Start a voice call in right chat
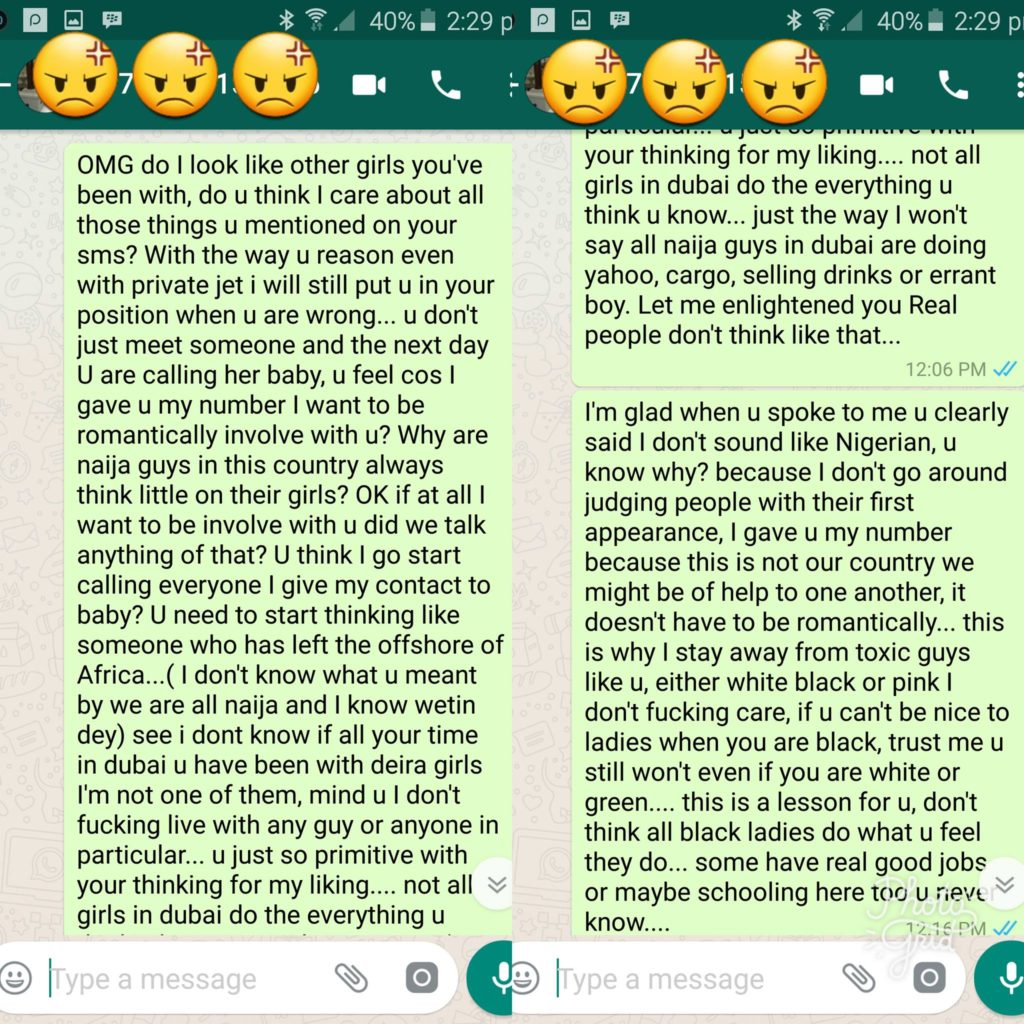This screenshot has height=1024, width=1024. coord(953,85)
